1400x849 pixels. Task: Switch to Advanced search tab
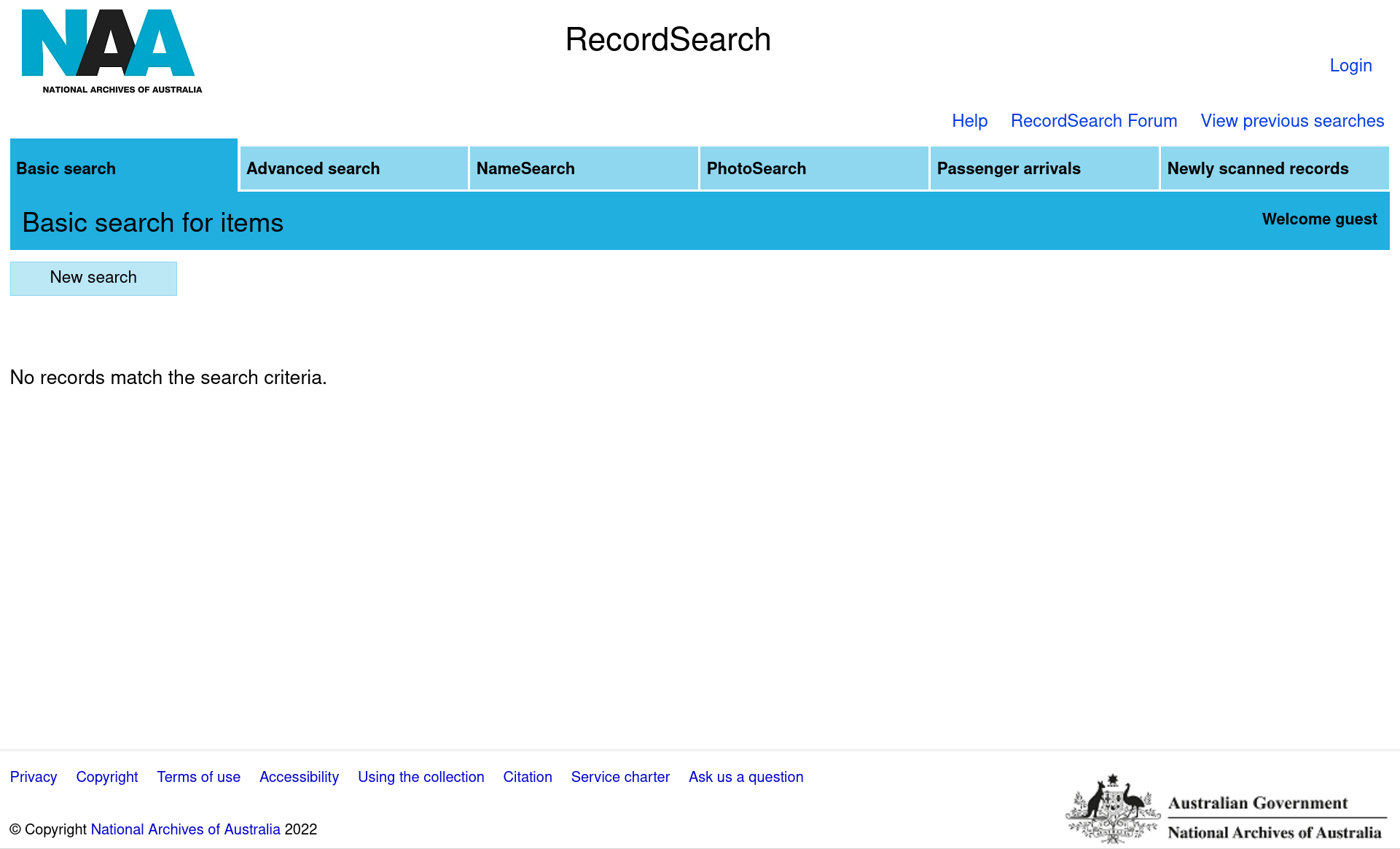[353, 168]
